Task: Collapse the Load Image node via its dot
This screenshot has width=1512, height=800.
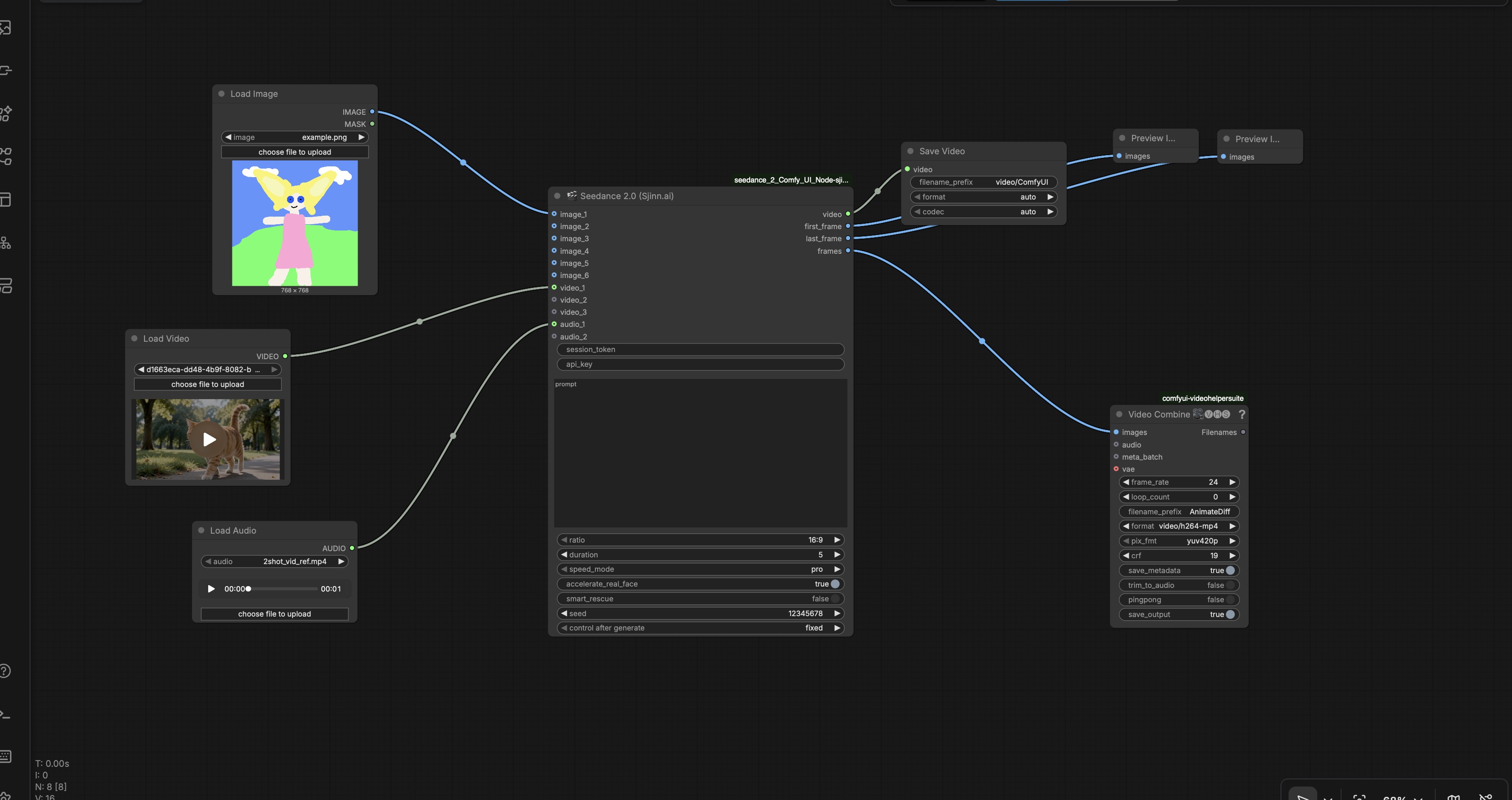Action: (221, 94)
